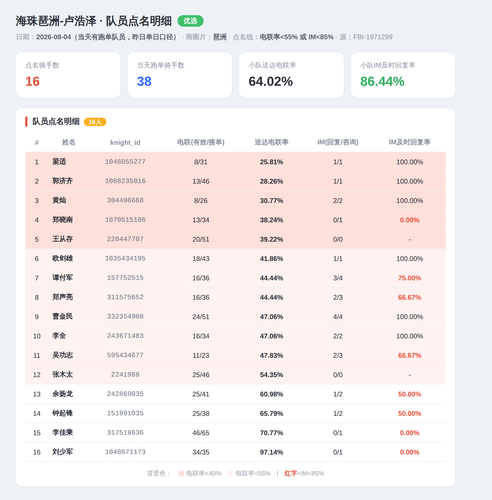Viewport: 492px width, 500px height.
Task: Click source id FBI-1971299
Action: [373, 37]
